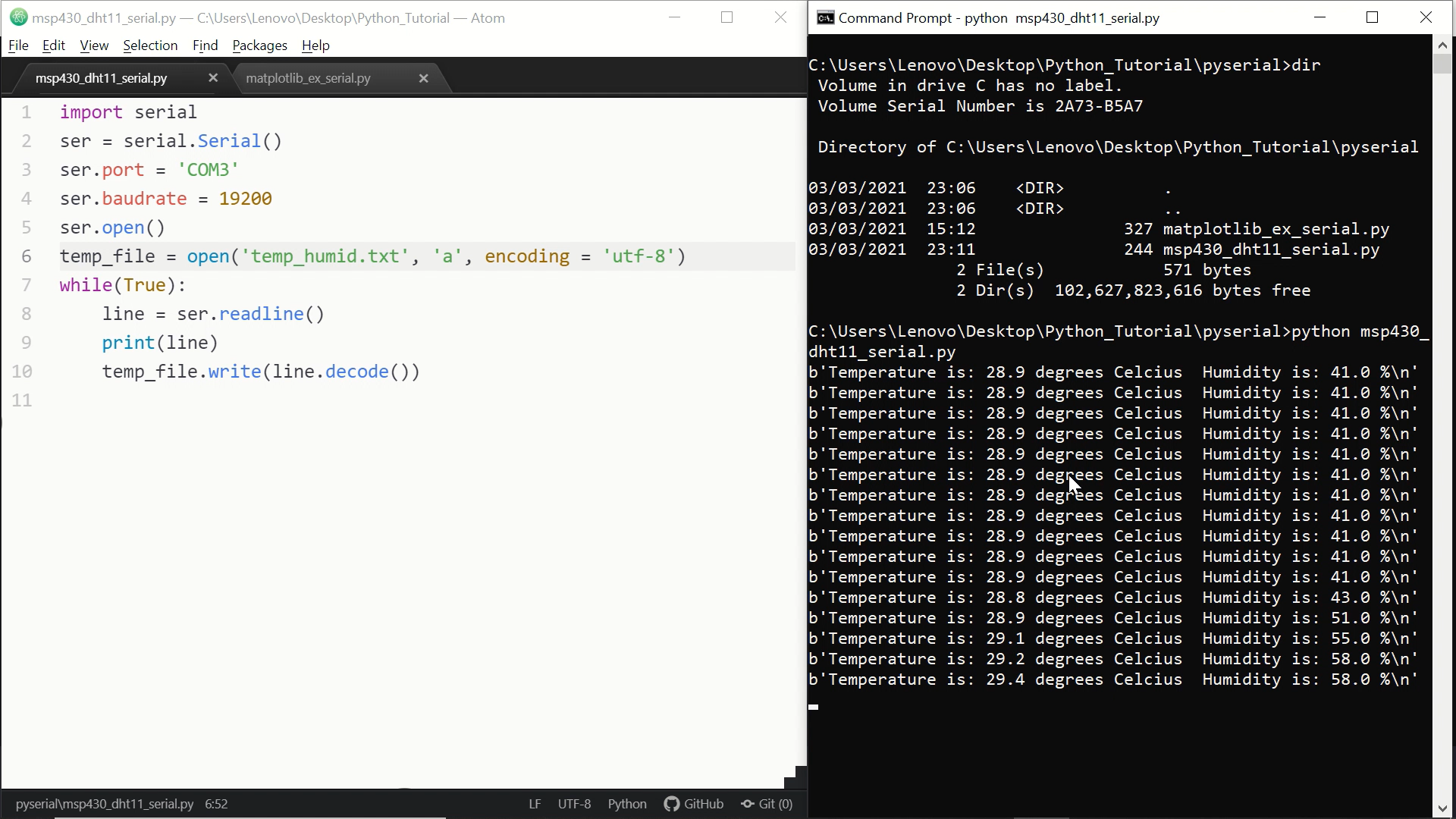Open the Edit menu
The height and width of the screenshot is (819, 1456).
(x=53, y=45)
